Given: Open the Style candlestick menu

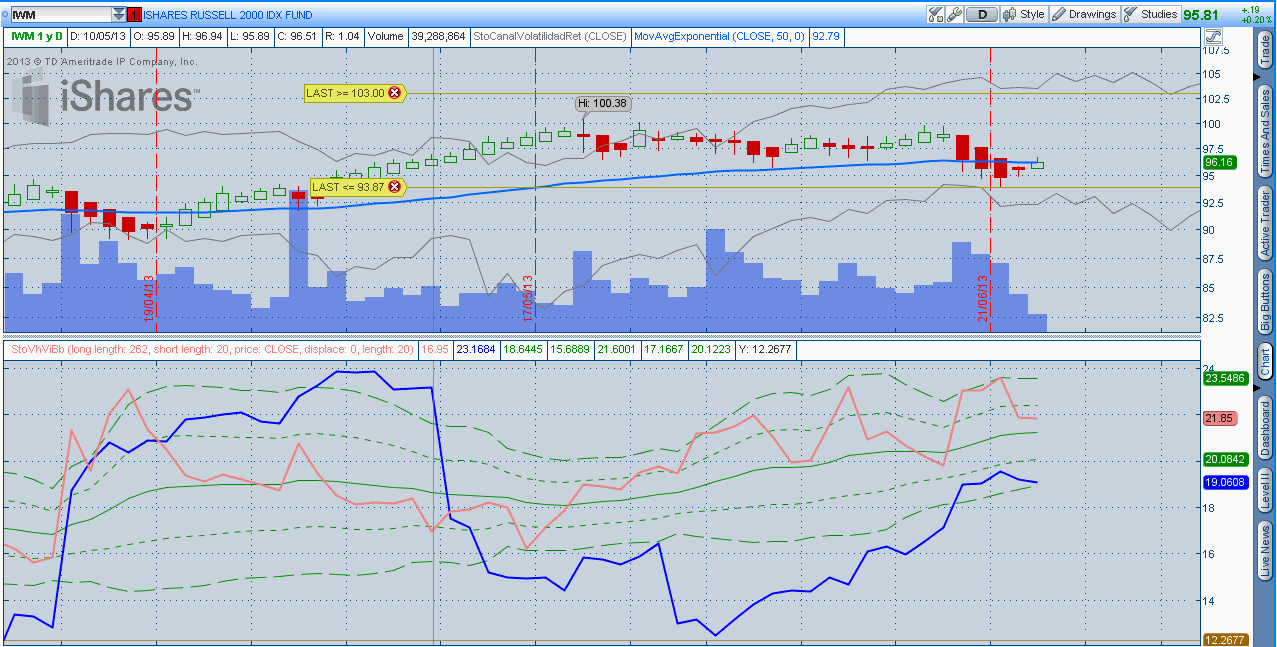Looking at the screenshot, I should tap(1023, 14).
